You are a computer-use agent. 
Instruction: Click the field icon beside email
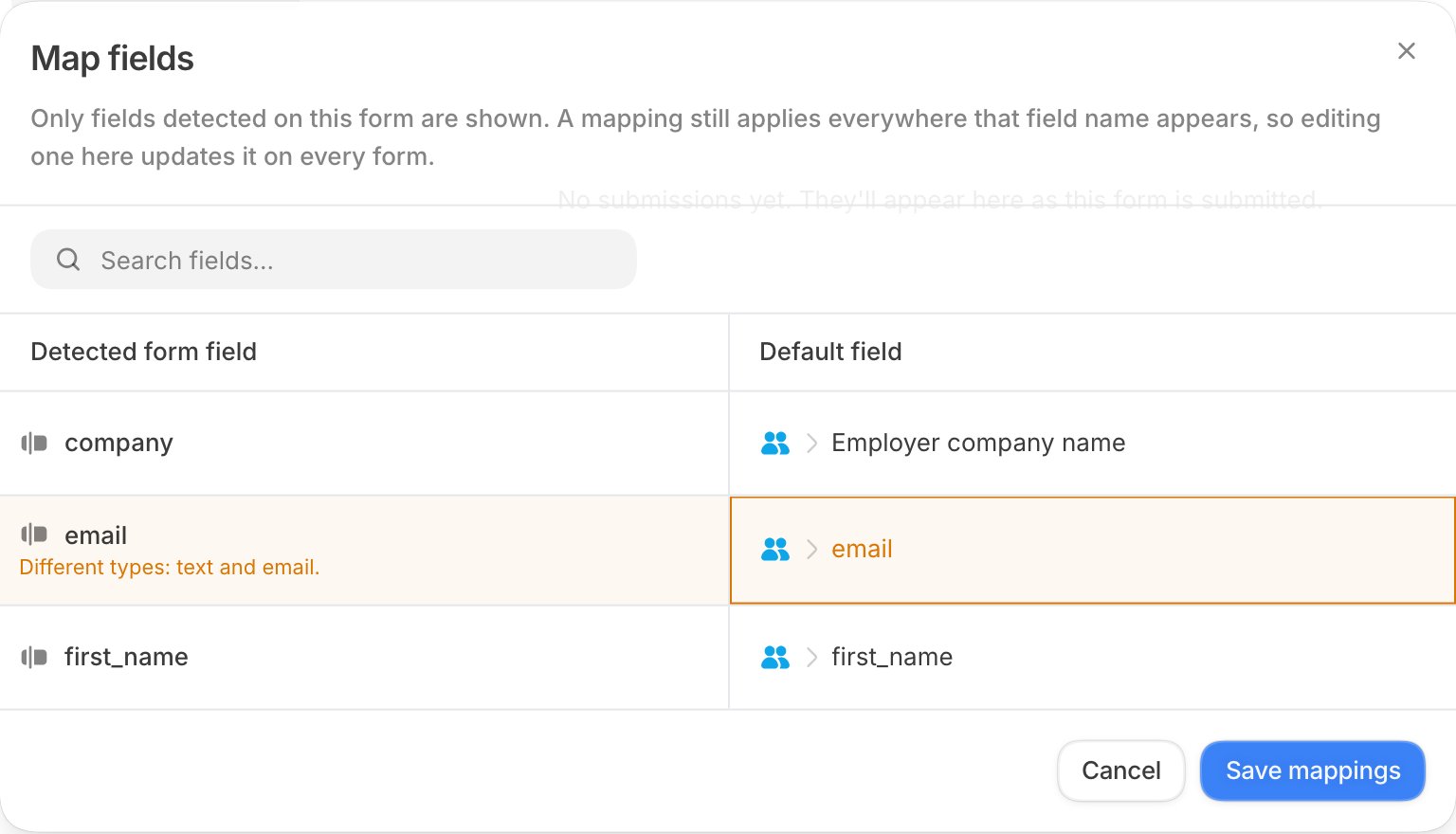(34, 535)
